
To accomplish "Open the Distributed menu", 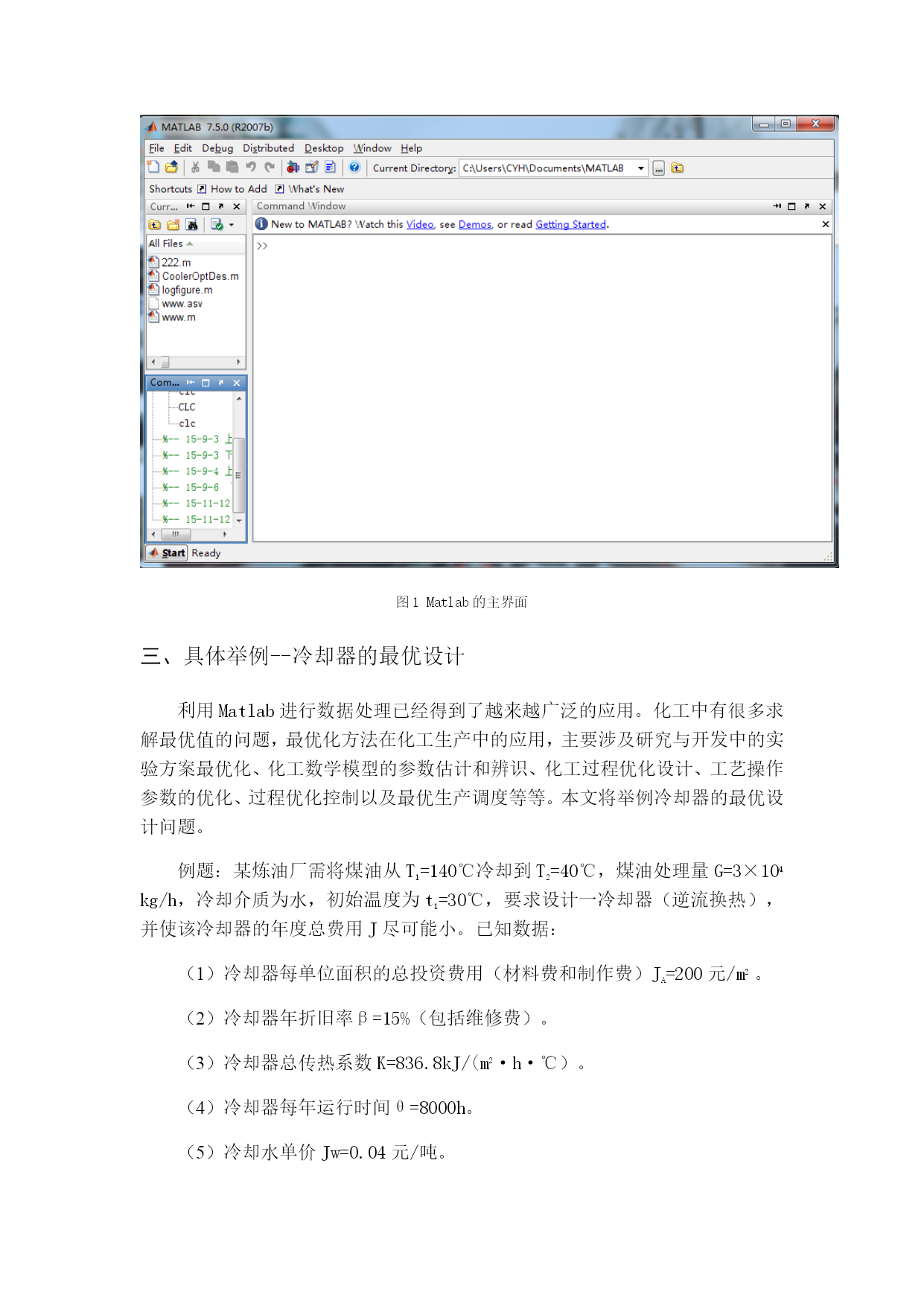I will (268, 148).
